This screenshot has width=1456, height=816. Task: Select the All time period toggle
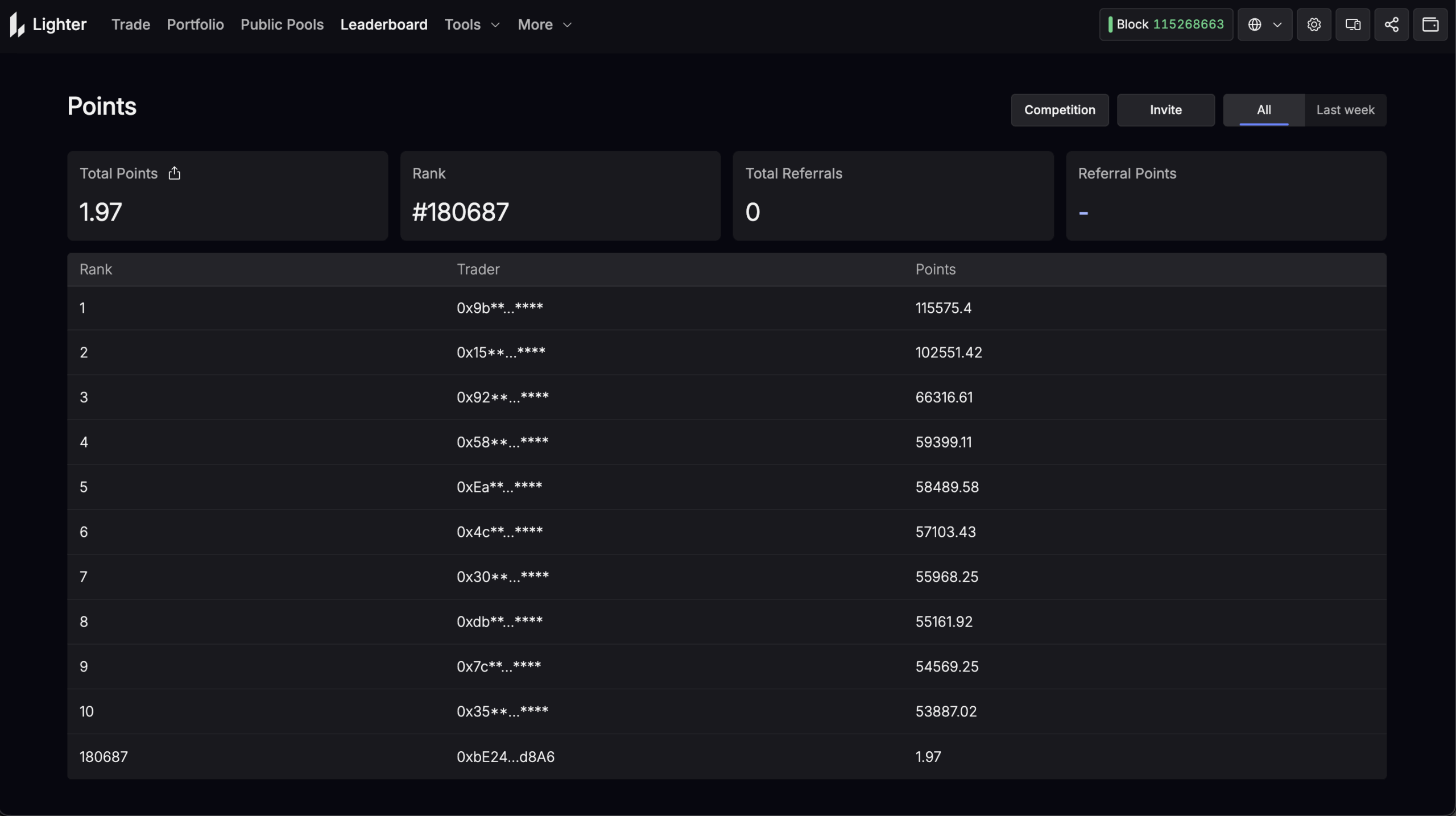1263,110
